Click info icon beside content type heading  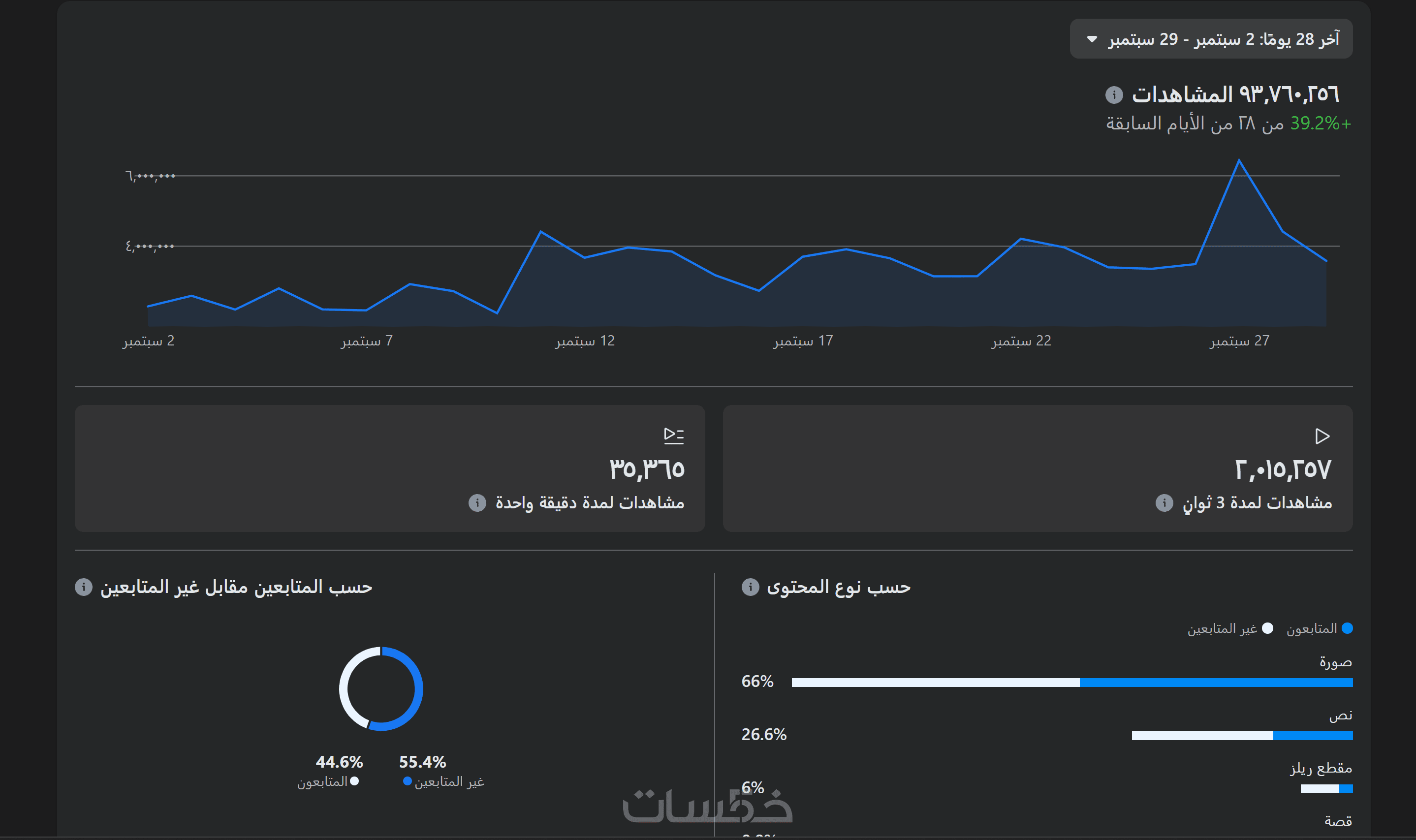click(750, 587)
